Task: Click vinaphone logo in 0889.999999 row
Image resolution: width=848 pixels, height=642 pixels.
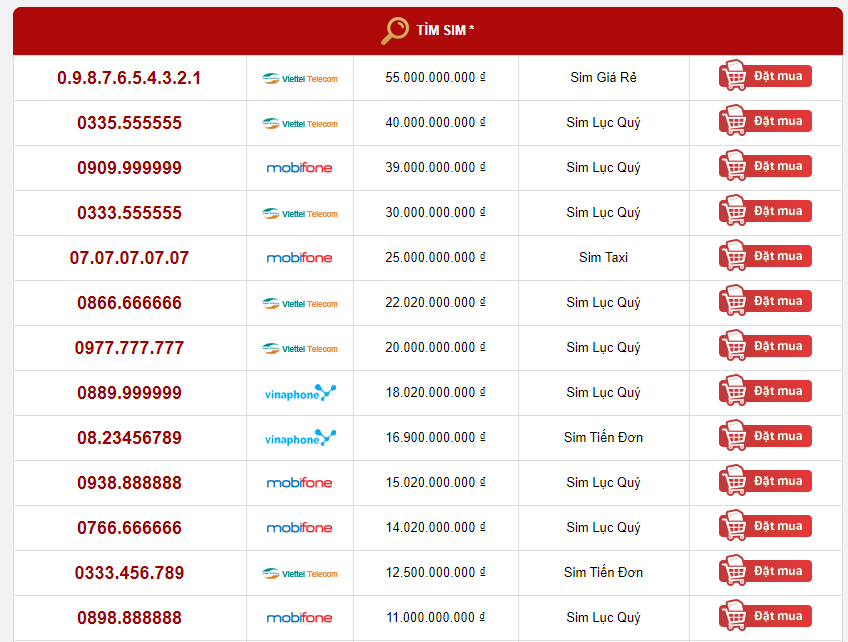Action: point(300,393)
